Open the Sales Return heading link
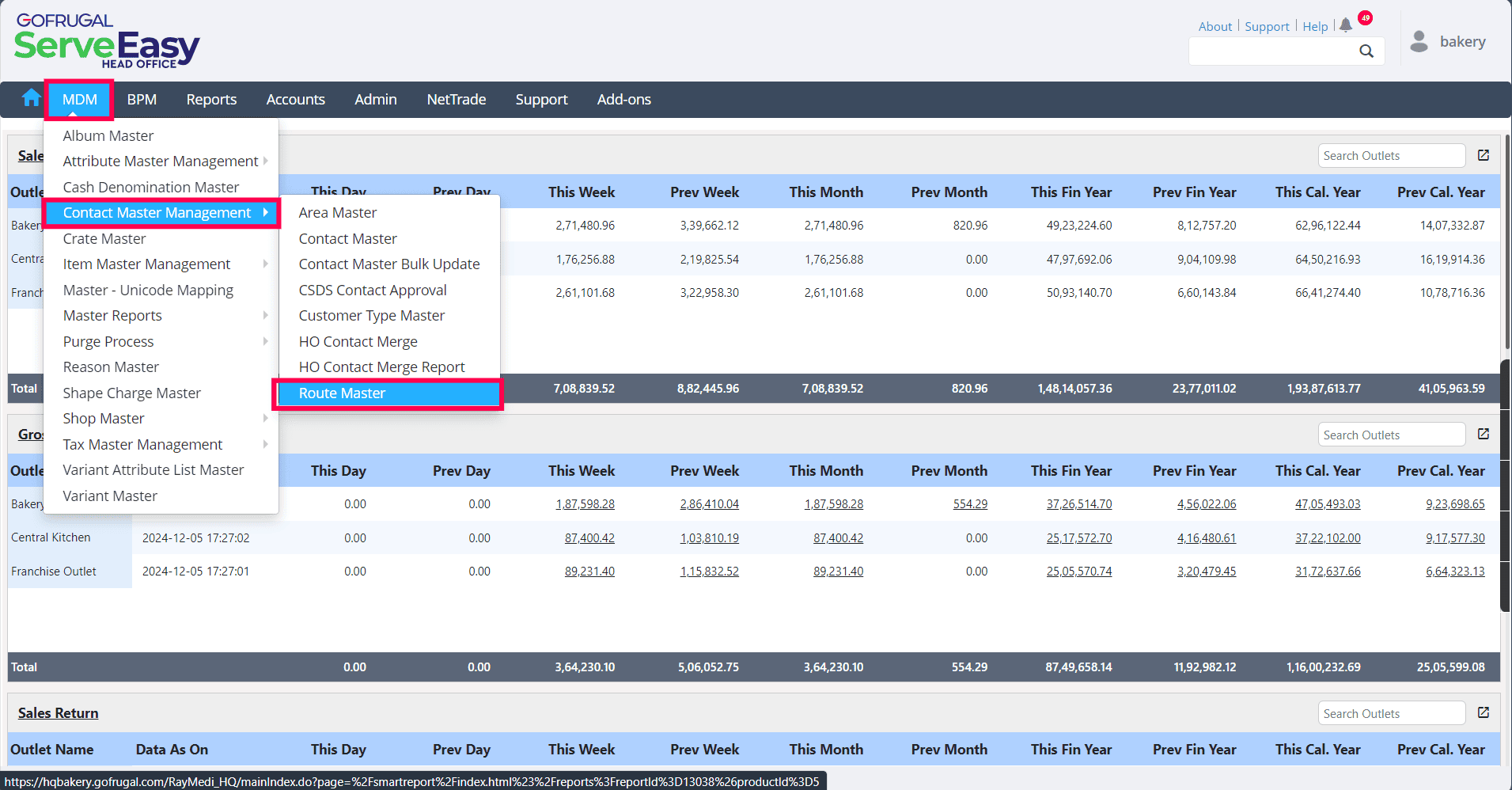1512x790 pixels. point(59,713)
